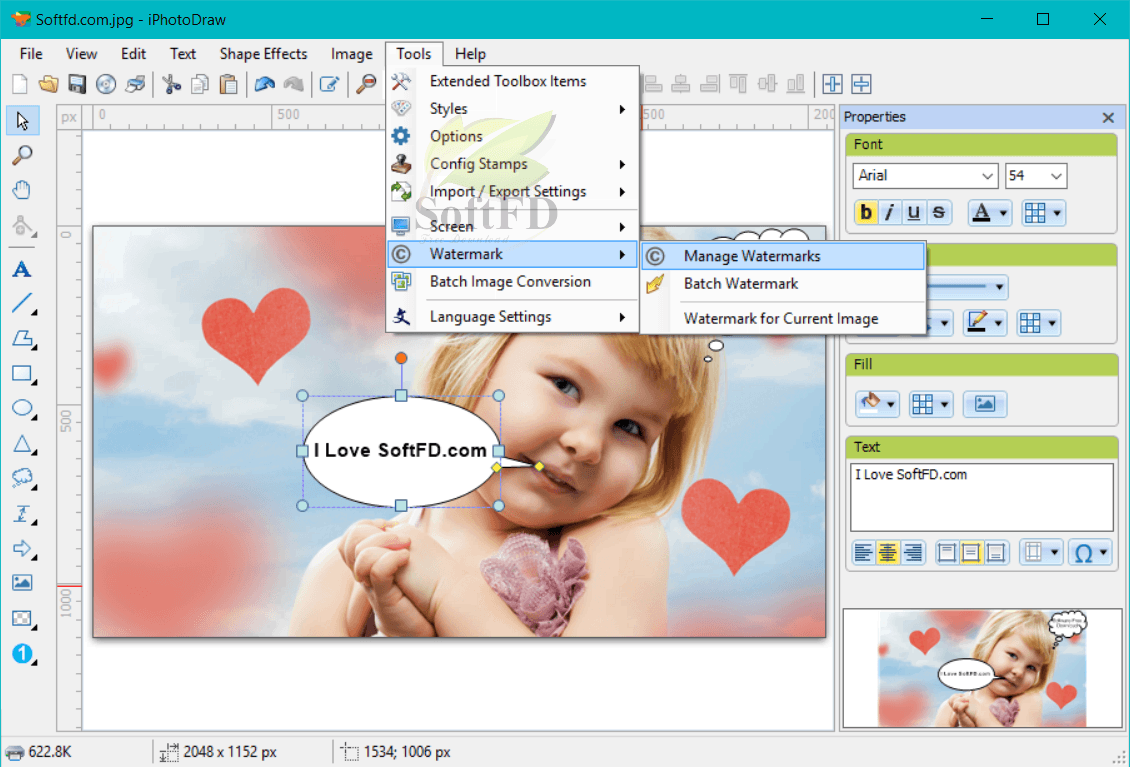Align text left in Text panel

863,553
